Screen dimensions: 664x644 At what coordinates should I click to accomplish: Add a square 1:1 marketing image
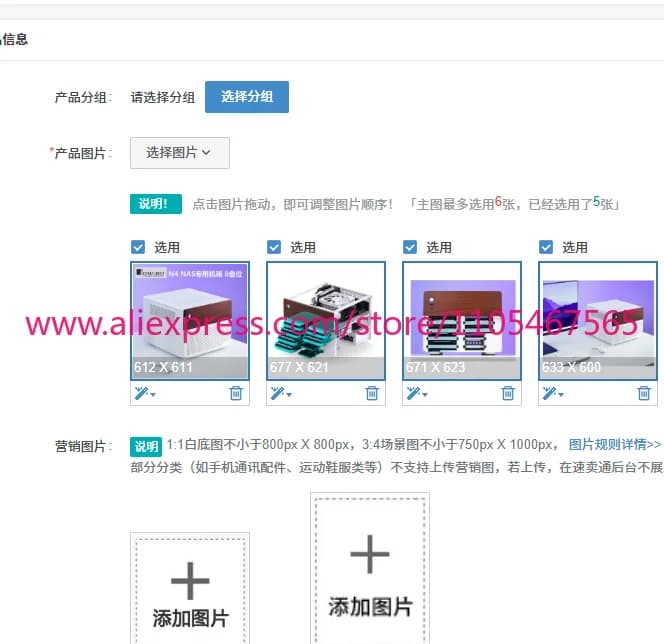pos(190,589)
